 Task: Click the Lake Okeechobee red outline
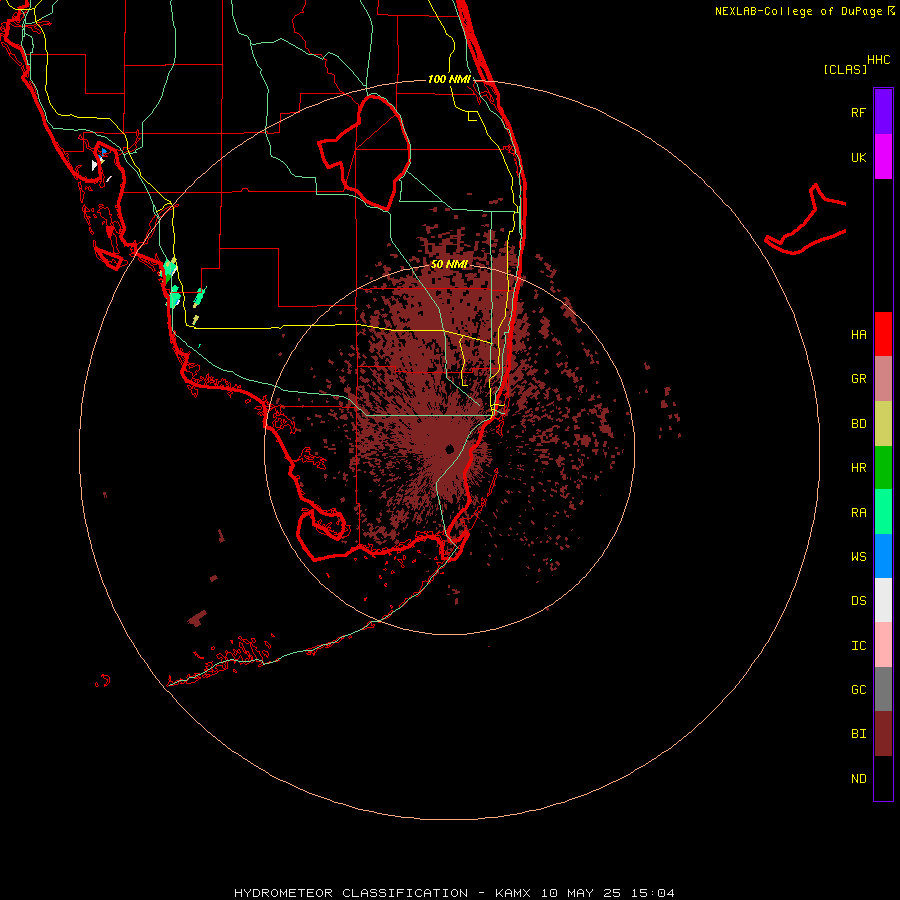[364, 153]
